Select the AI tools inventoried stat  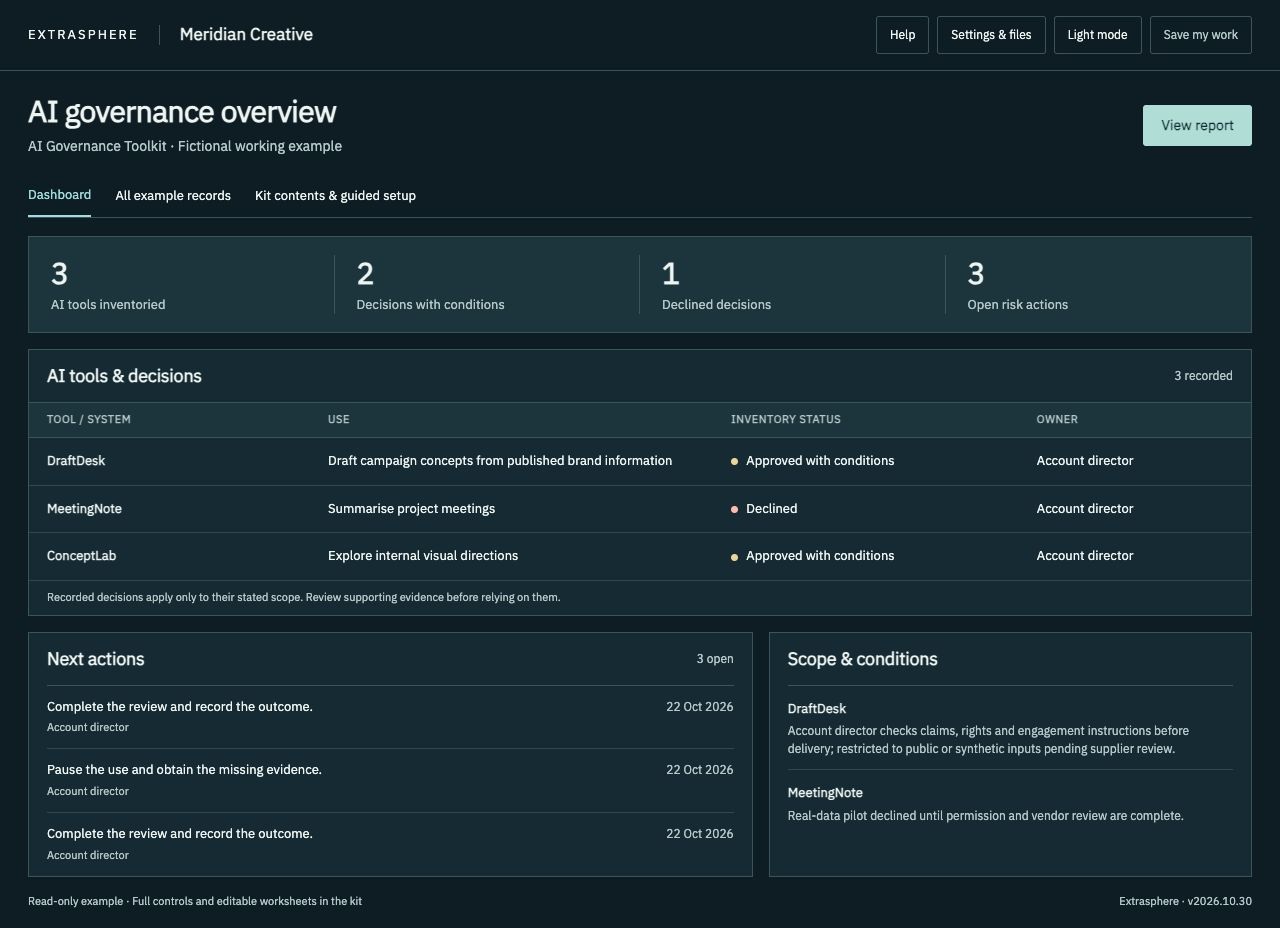(181, 285)
